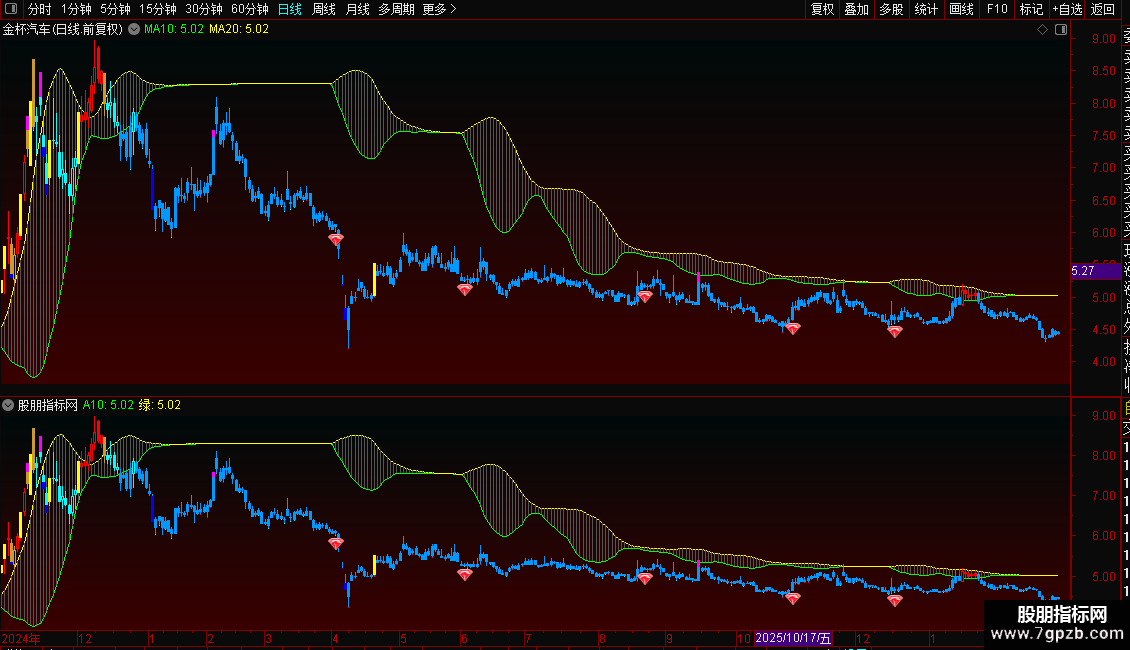Click the 叠加 overlay button
This screenshot has height=650, width=1130.
pyautogui.click(x=857, y=9)
